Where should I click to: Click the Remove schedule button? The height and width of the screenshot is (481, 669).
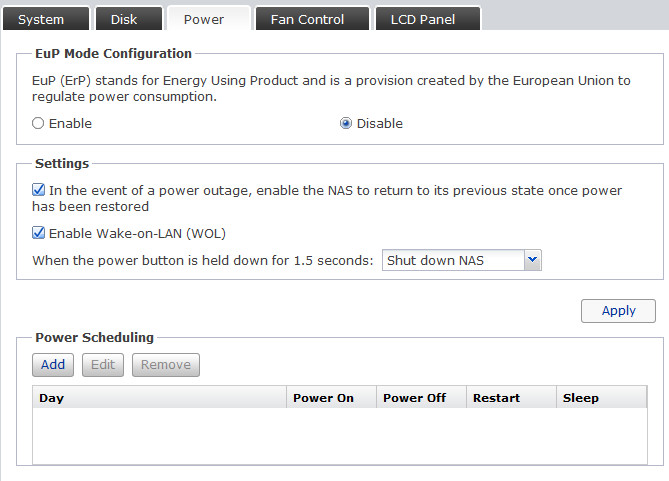[165, 365]
